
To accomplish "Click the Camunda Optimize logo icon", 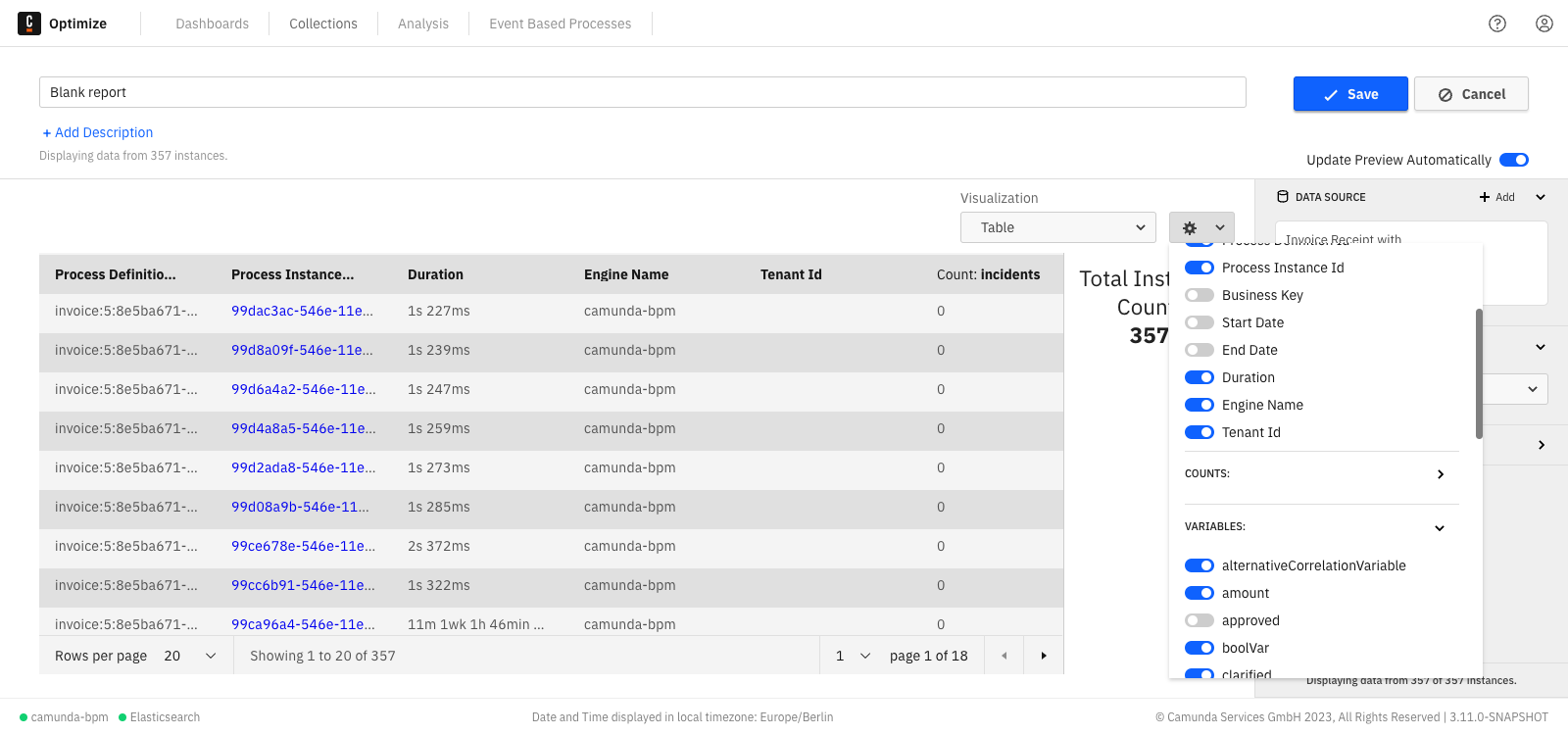I will [x=29, y=24].
